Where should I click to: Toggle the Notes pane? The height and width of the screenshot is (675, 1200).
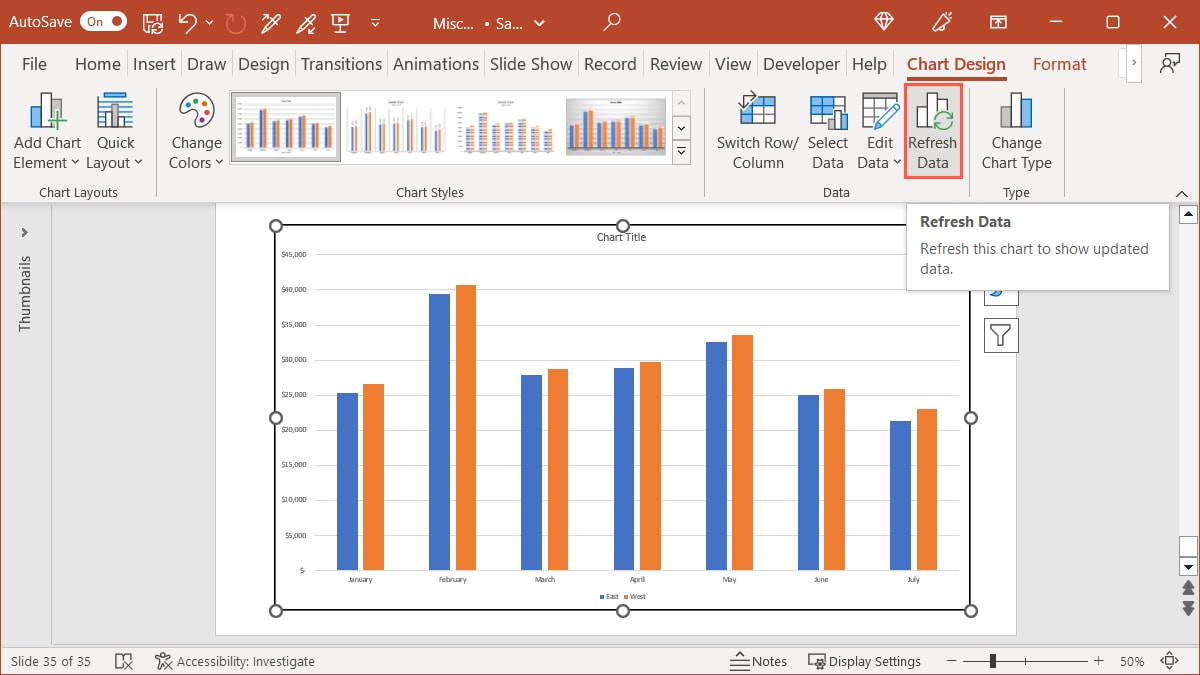[759, 661]
